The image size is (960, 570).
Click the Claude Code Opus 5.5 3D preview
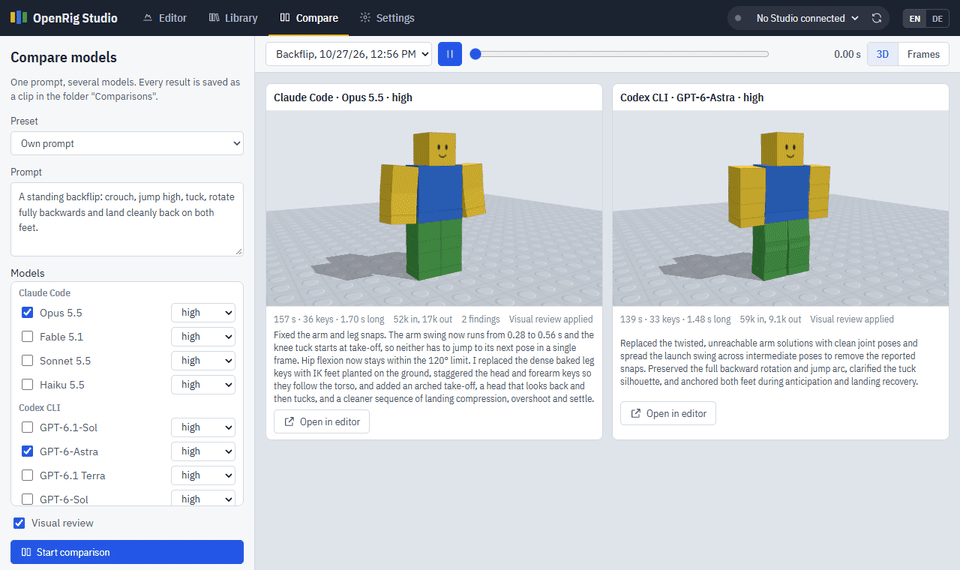tap(433, 208)
